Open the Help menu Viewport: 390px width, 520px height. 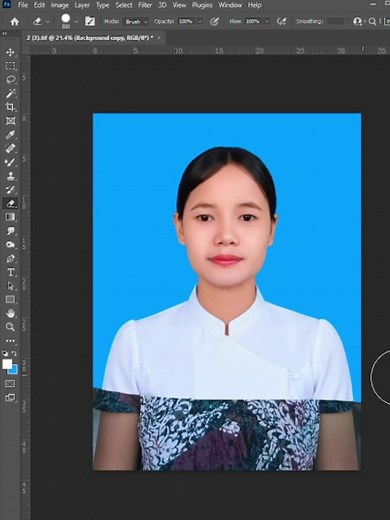tap(254, 5)
